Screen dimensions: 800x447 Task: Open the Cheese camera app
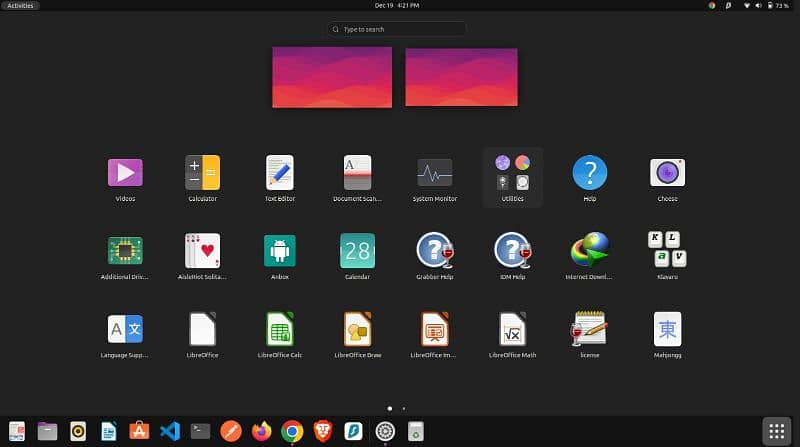[x=667, y=173]
